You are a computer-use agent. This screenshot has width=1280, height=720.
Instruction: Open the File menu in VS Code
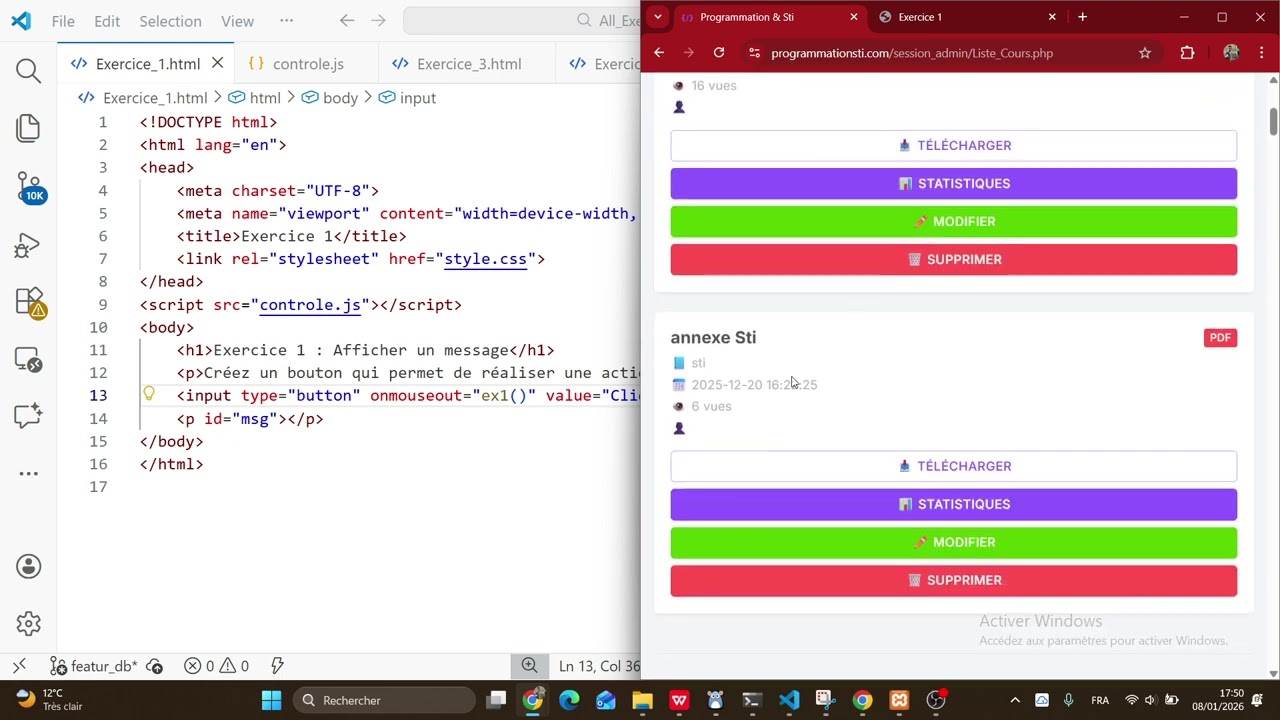click(x=63, y=21)
